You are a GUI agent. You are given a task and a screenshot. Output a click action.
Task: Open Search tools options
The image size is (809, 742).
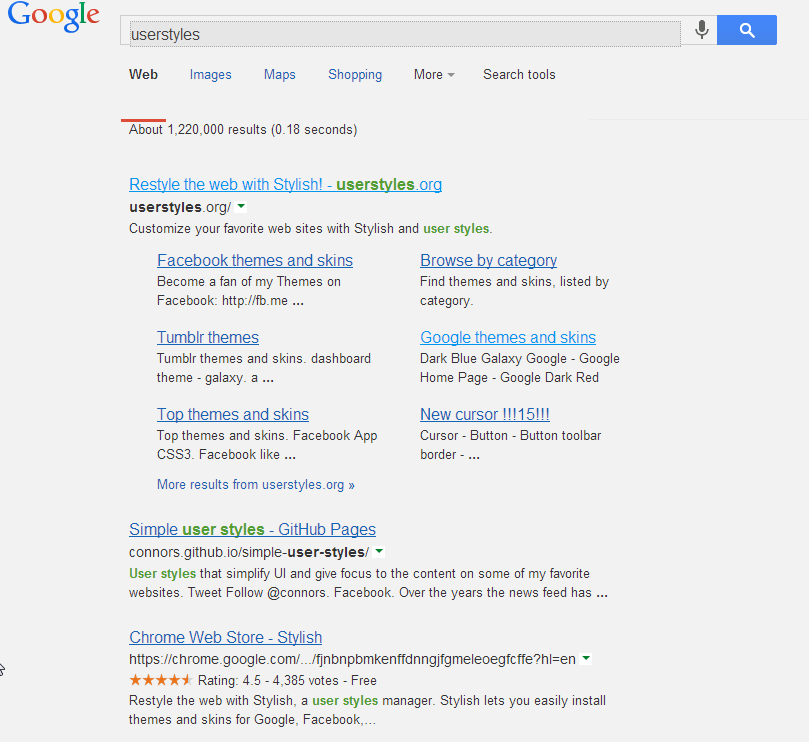point(519,75)
